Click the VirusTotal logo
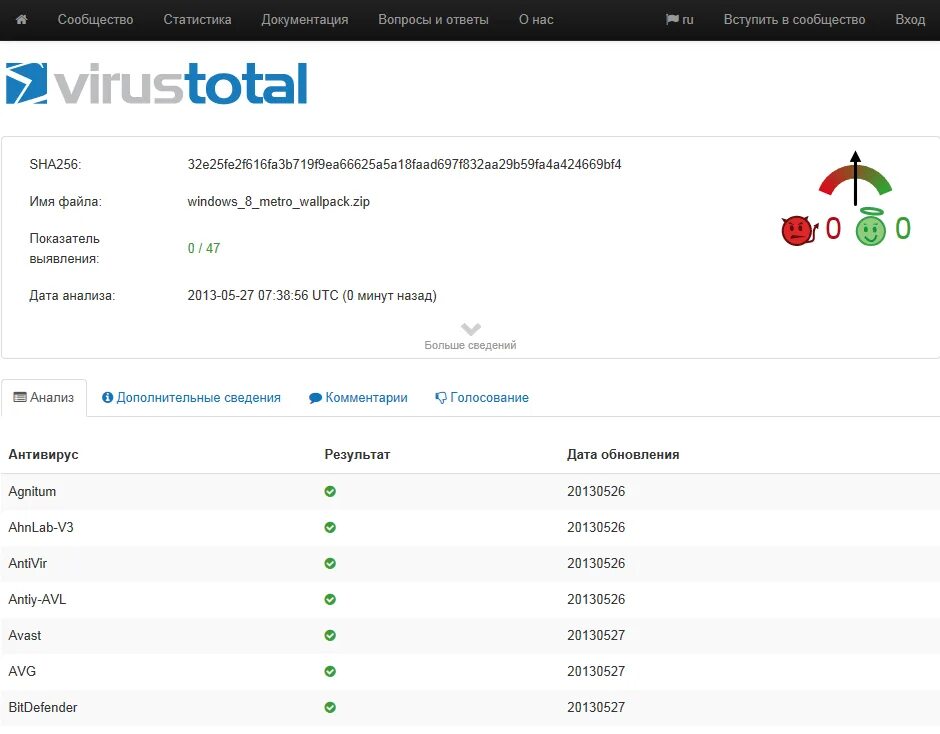Image resolution: width=940 pixels, height=734 pixels. point(156,83)
